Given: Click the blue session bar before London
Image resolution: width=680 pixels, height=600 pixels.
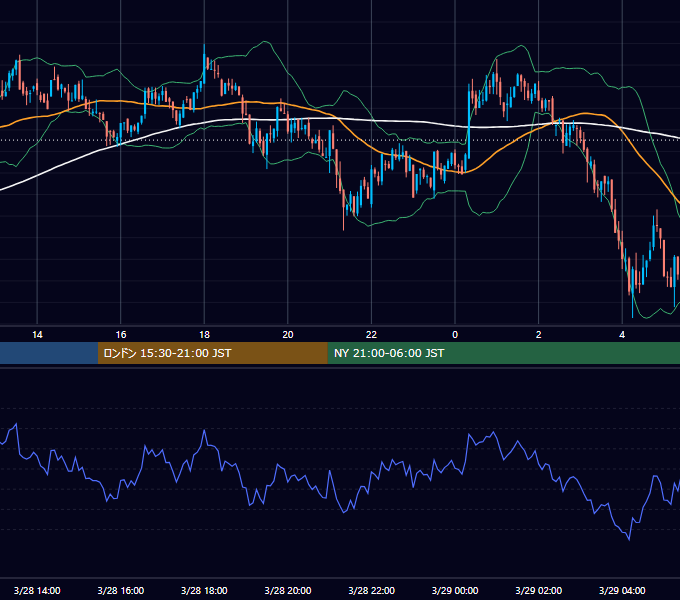Looking at the screenshot, I should pos(49,353).
